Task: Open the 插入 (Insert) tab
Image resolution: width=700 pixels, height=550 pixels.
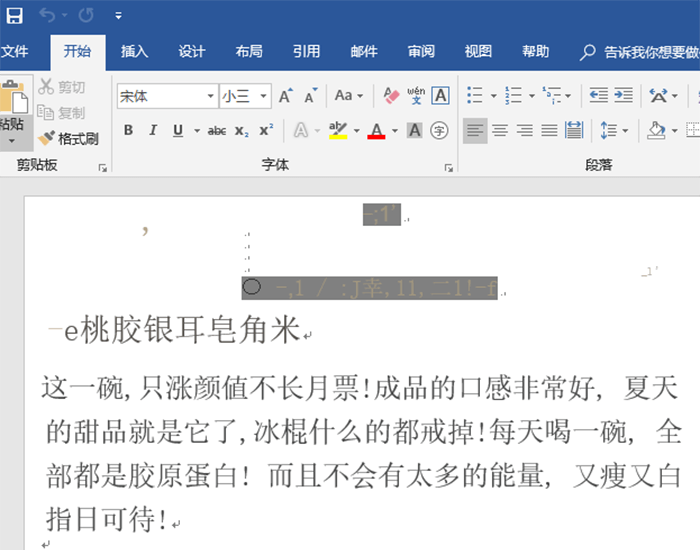Action: coord(134,52)
